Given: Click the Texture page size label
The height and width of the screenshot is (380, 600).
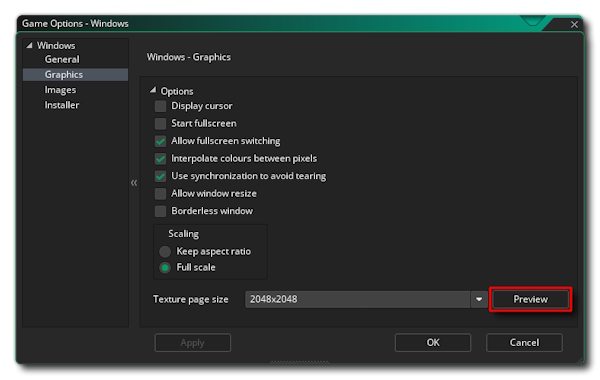Looking at the screenshot, I should 191,299.
